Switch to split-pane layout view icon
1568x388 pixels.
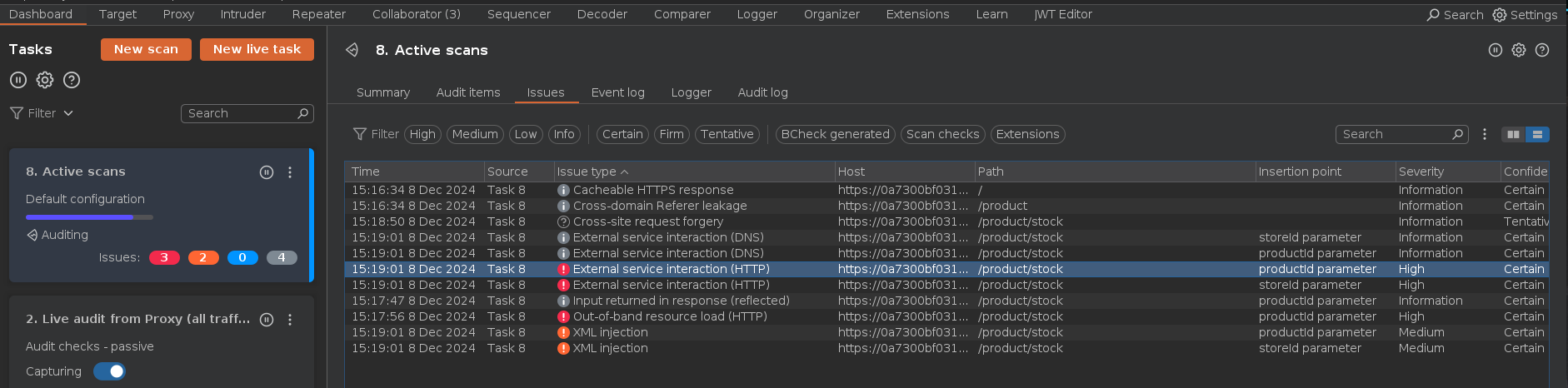tap(1513, 134)
